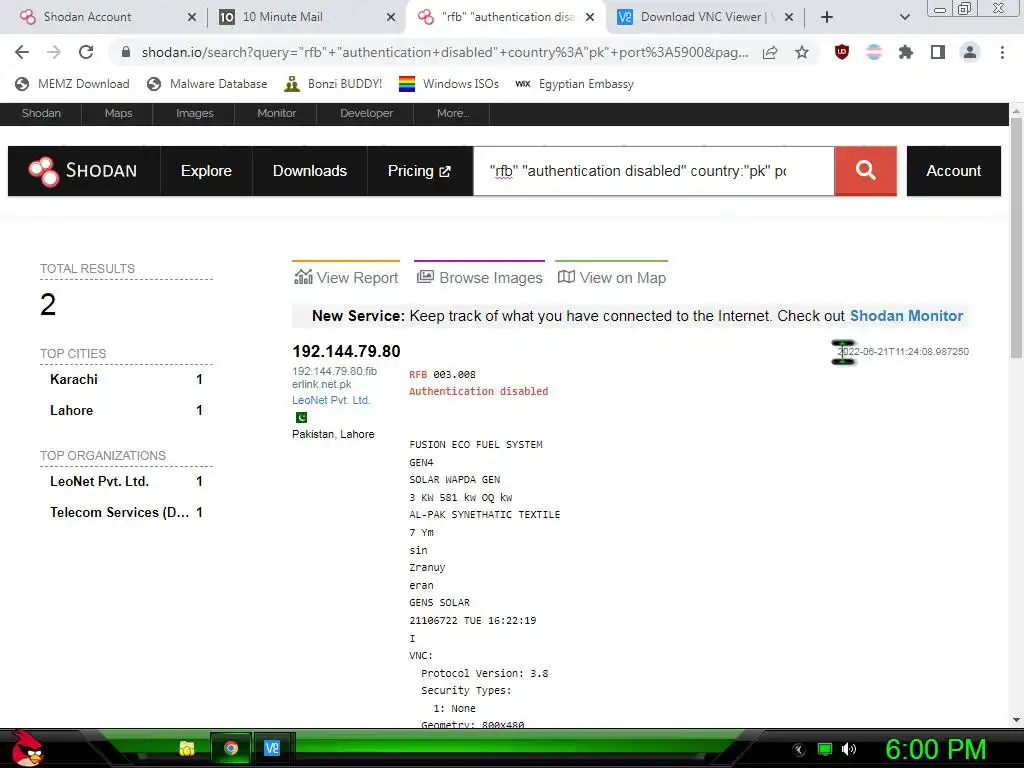Click the LeoNet Pvt. Ltd. organization link

point(331,400)
